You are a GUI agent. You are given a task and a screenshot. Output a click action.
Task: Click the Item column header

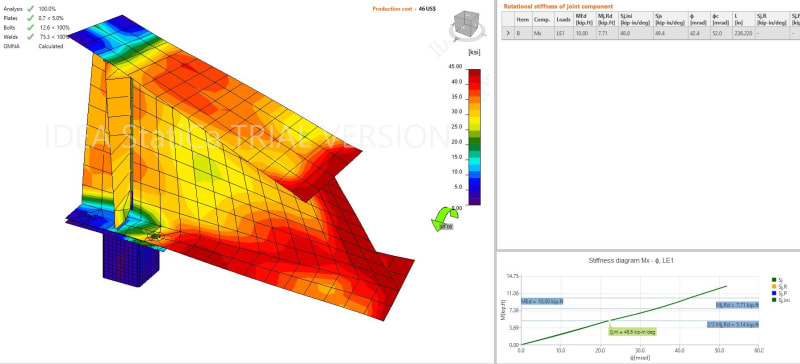pos(522,19)
